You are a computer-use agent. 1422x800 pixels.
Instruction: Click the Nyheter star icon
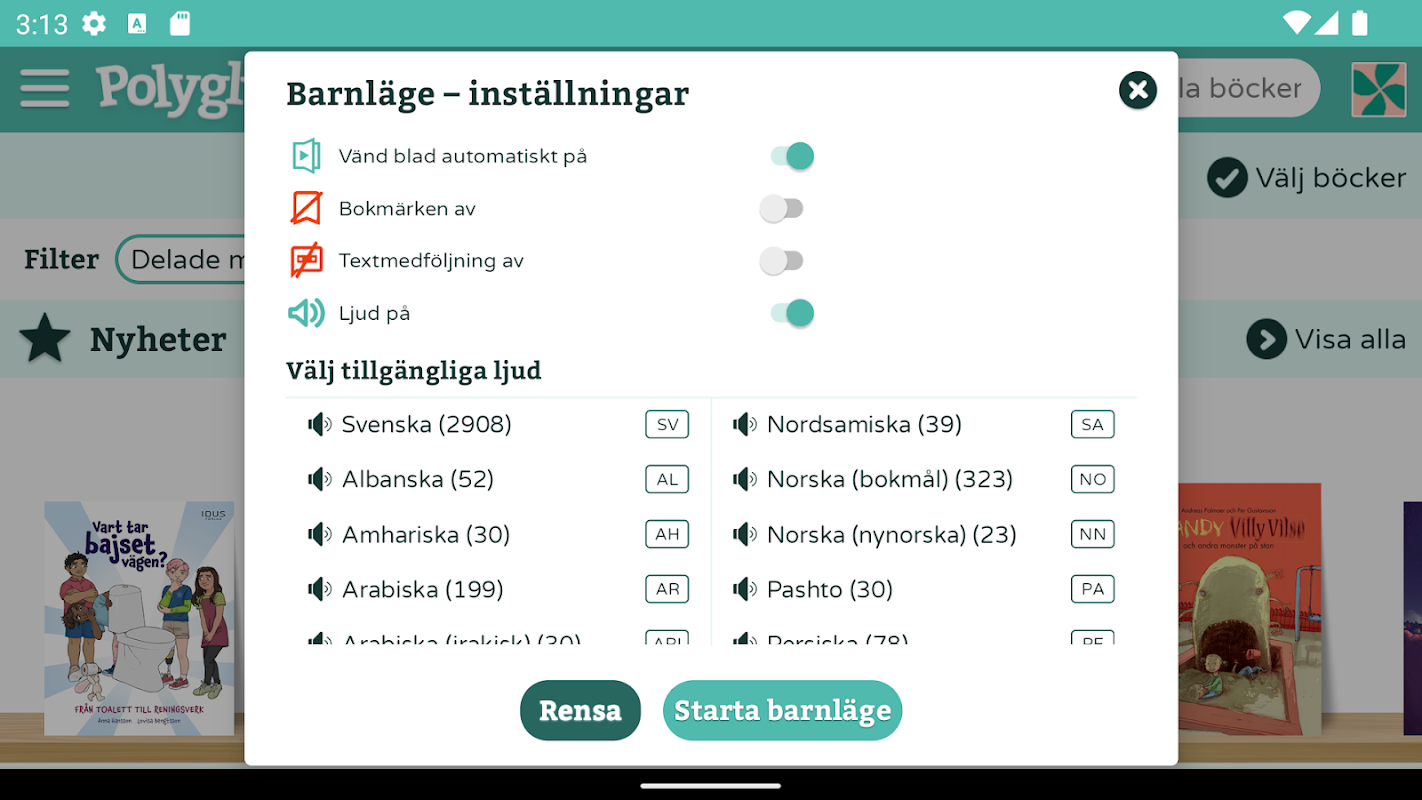(x=45, y=339)
